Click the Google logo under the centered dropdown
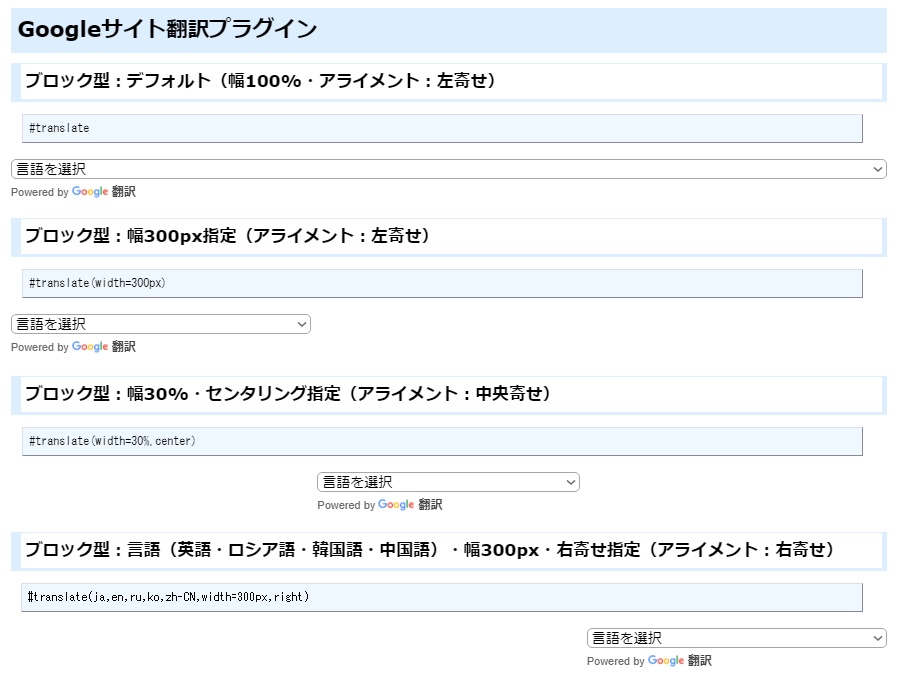Screen dimensions: 900x680 [397, 505]
